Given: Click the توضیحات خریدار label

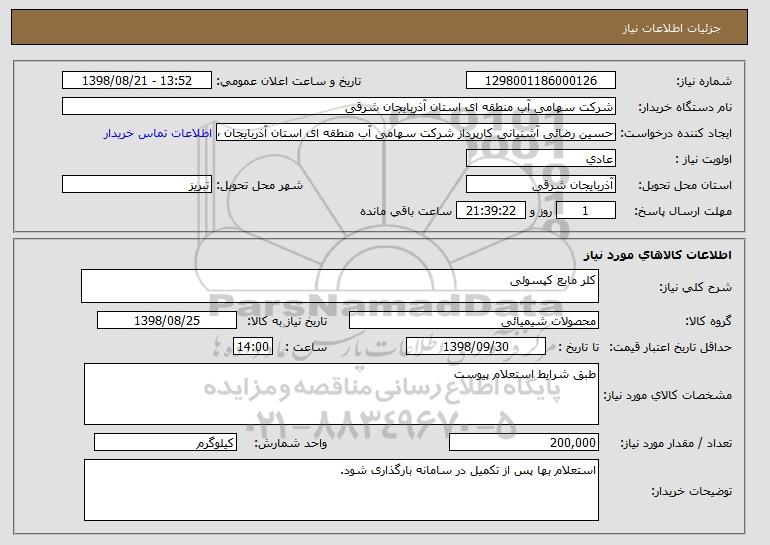Looking at the screenshot, I should (x=691, y=491).
